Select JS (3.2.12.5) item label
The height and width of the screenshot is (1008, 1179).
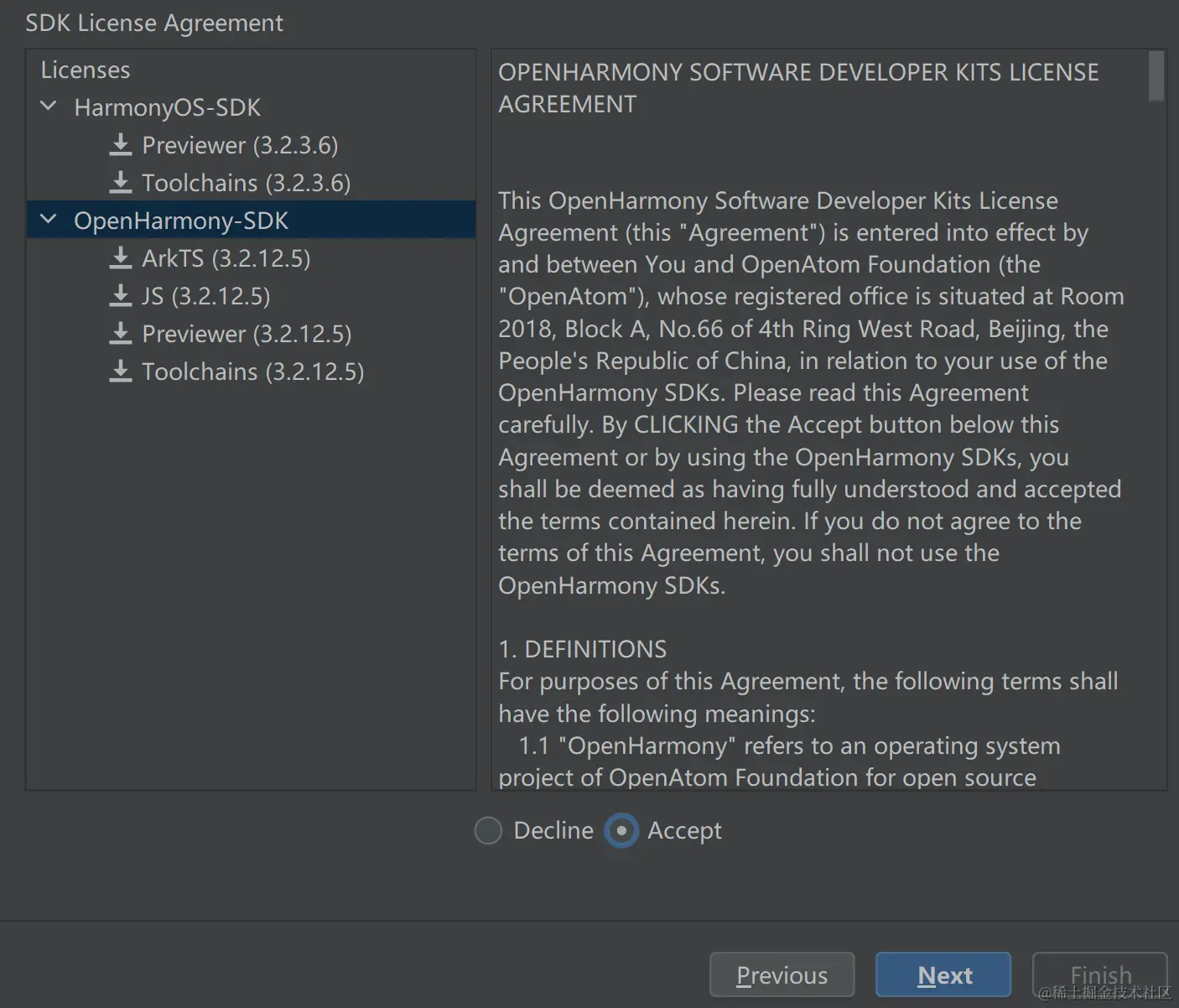pyautogui.click(x=205, y=296)
